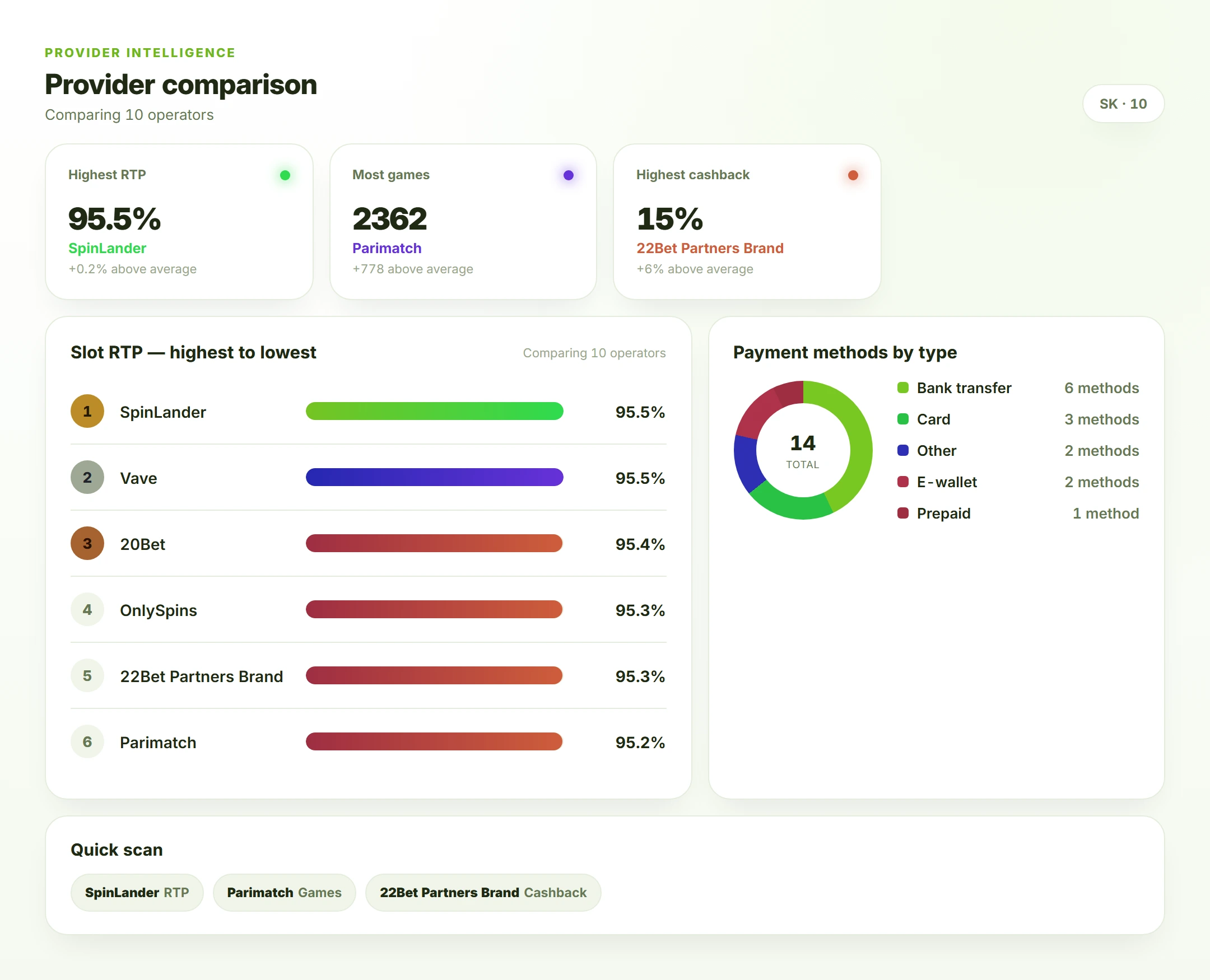This screenshot has height=980, width=1210.
Task: Click the Slot RTP — highest to lowest title
Action: click(193, 352)
